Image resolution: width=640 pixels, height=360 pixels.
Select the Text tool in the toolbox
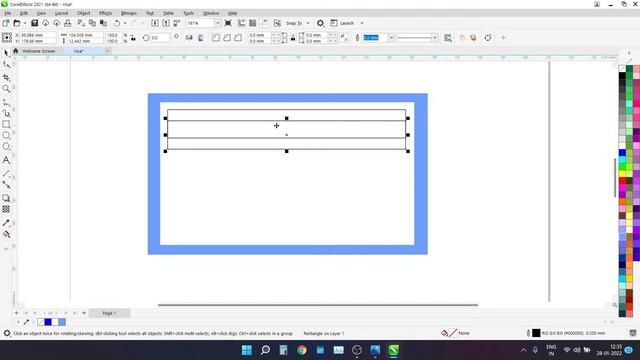click(6, 160)
